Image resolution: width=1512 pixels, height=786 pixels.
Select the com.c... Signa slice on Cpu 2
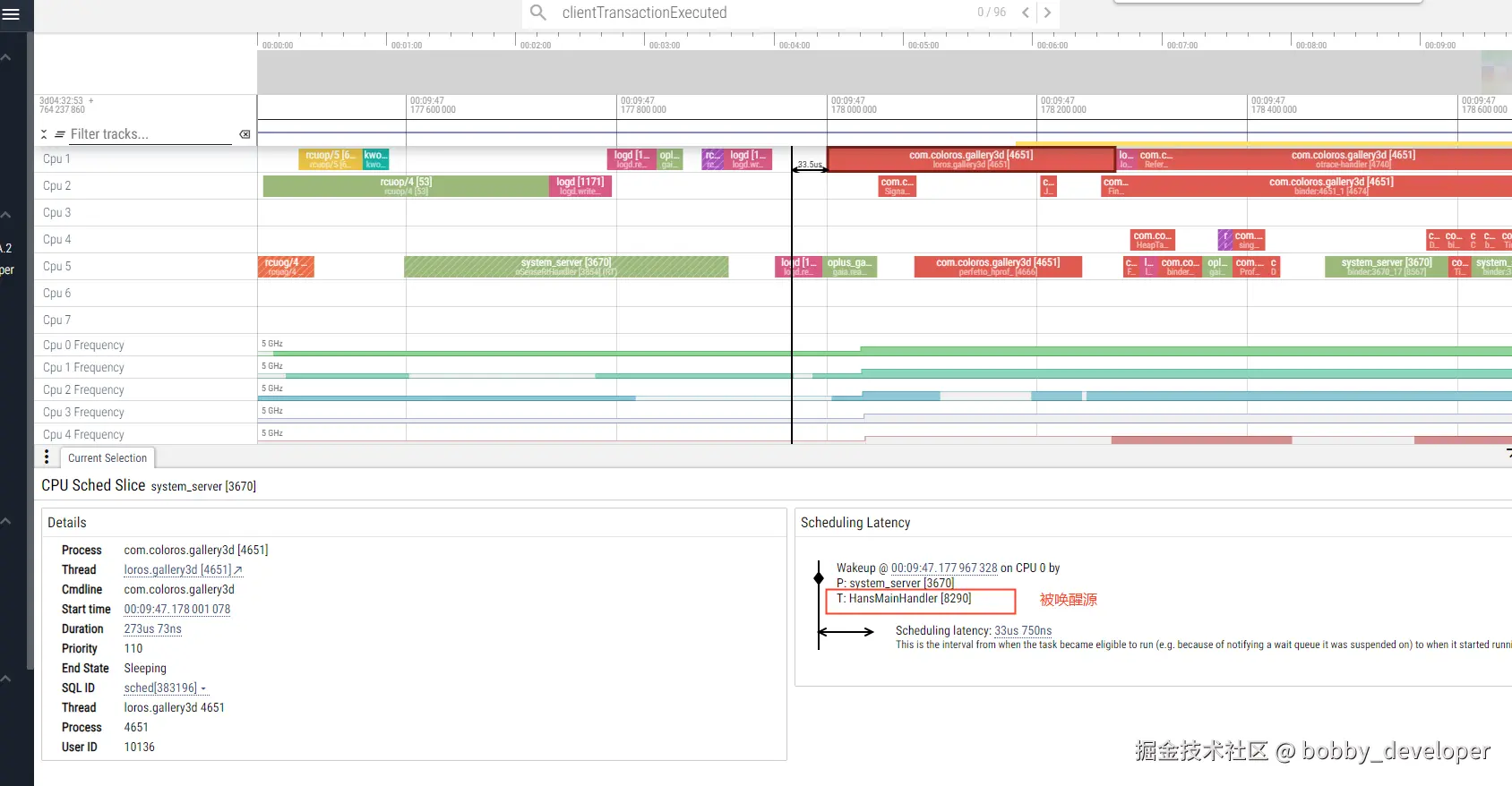tap(897, 186)
